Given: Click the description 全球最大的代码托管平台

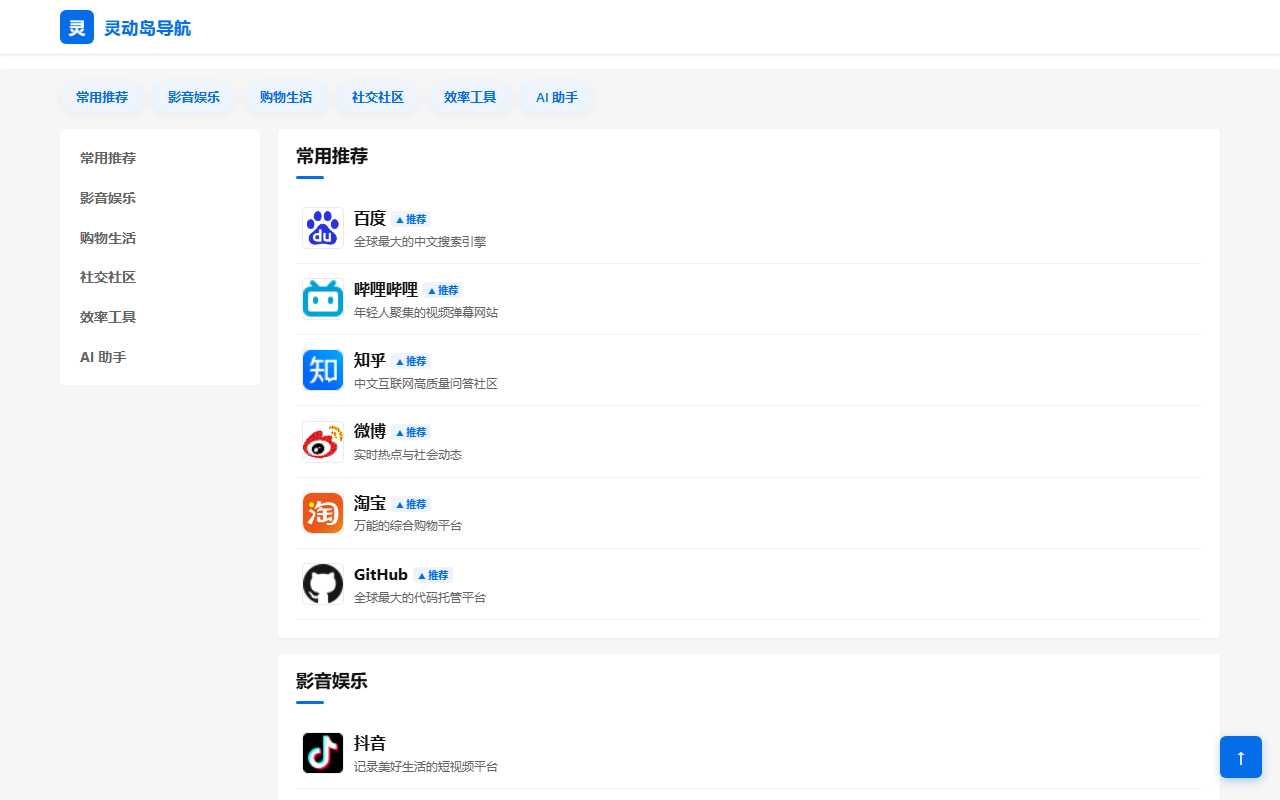Looking at the screenshot, I should (420, 597).
